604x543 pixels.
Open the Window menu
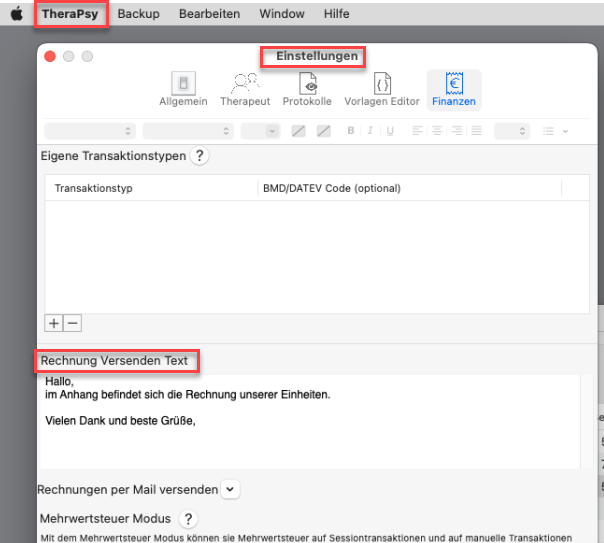[x=282, y=14]
